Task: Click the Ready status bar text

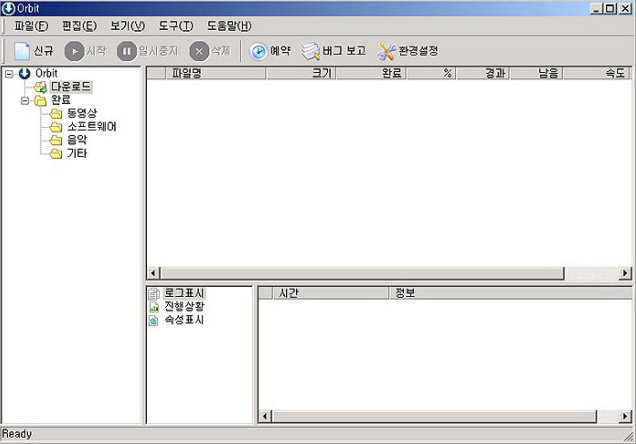Action: click(x=17, y=434)
